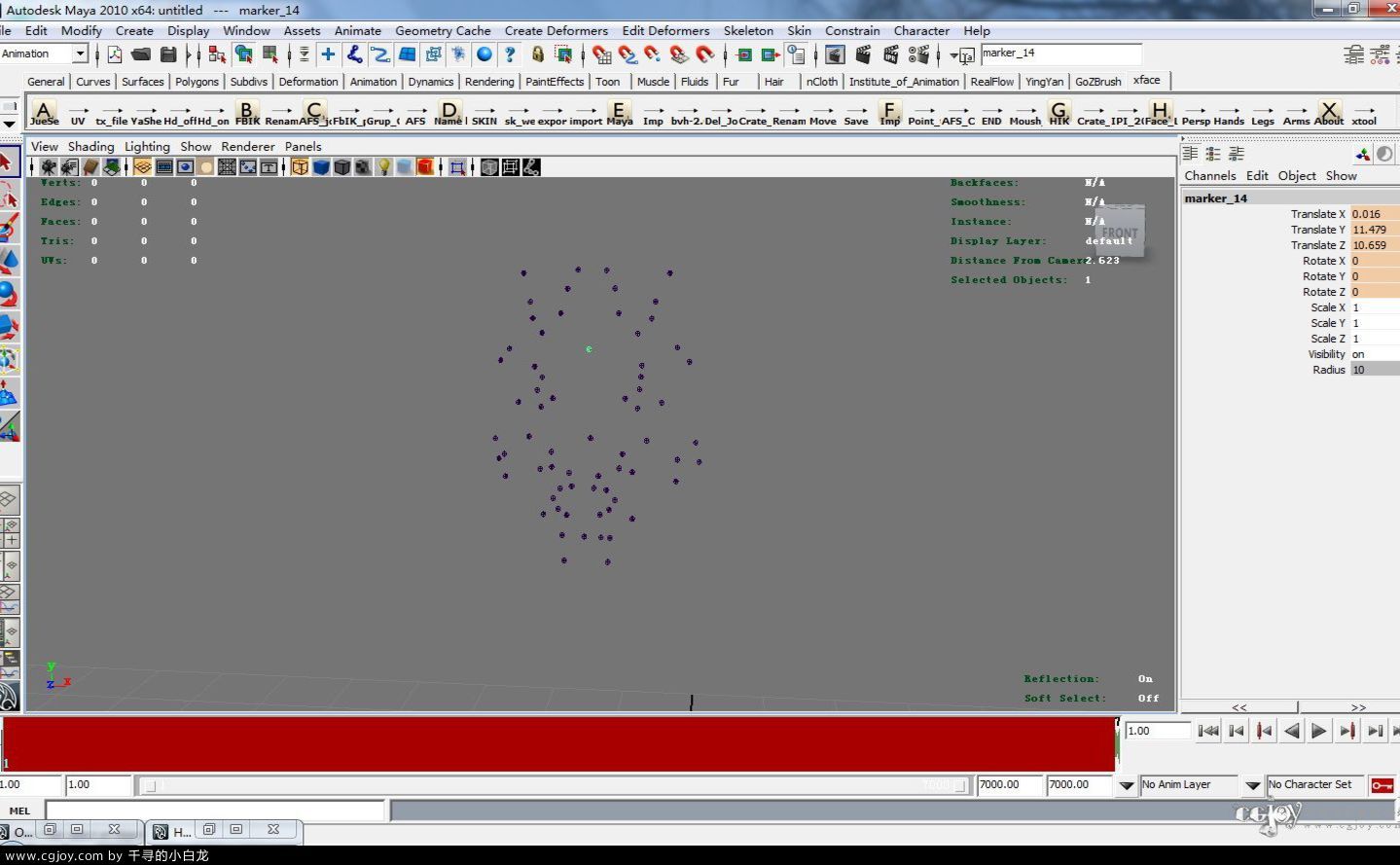Open the No Anim Layer dropdown

tap(1127, 785)
